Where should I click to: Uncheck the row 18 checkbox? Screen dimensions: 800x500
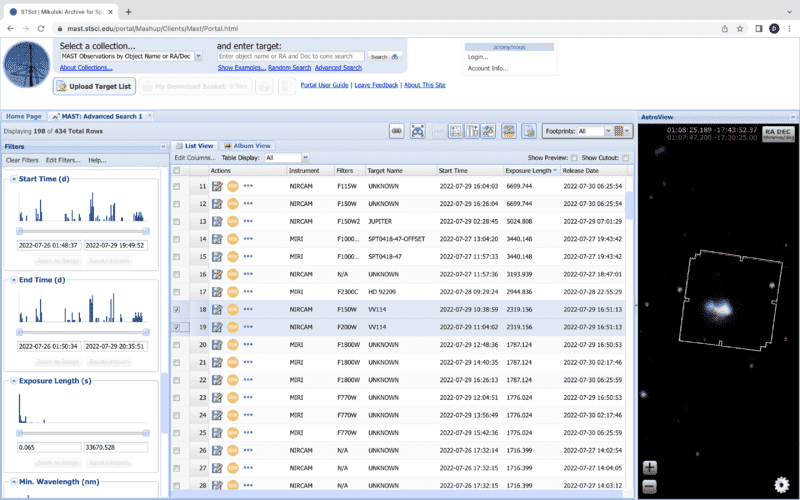tap(177, 310)
